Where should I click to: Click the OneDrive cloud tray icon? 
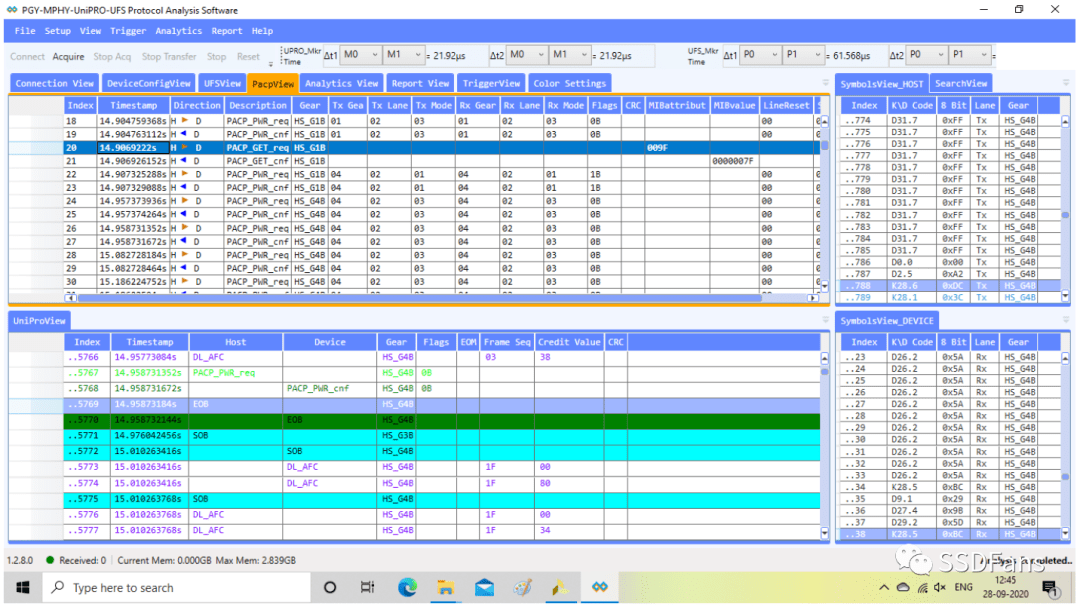(903, 588)
